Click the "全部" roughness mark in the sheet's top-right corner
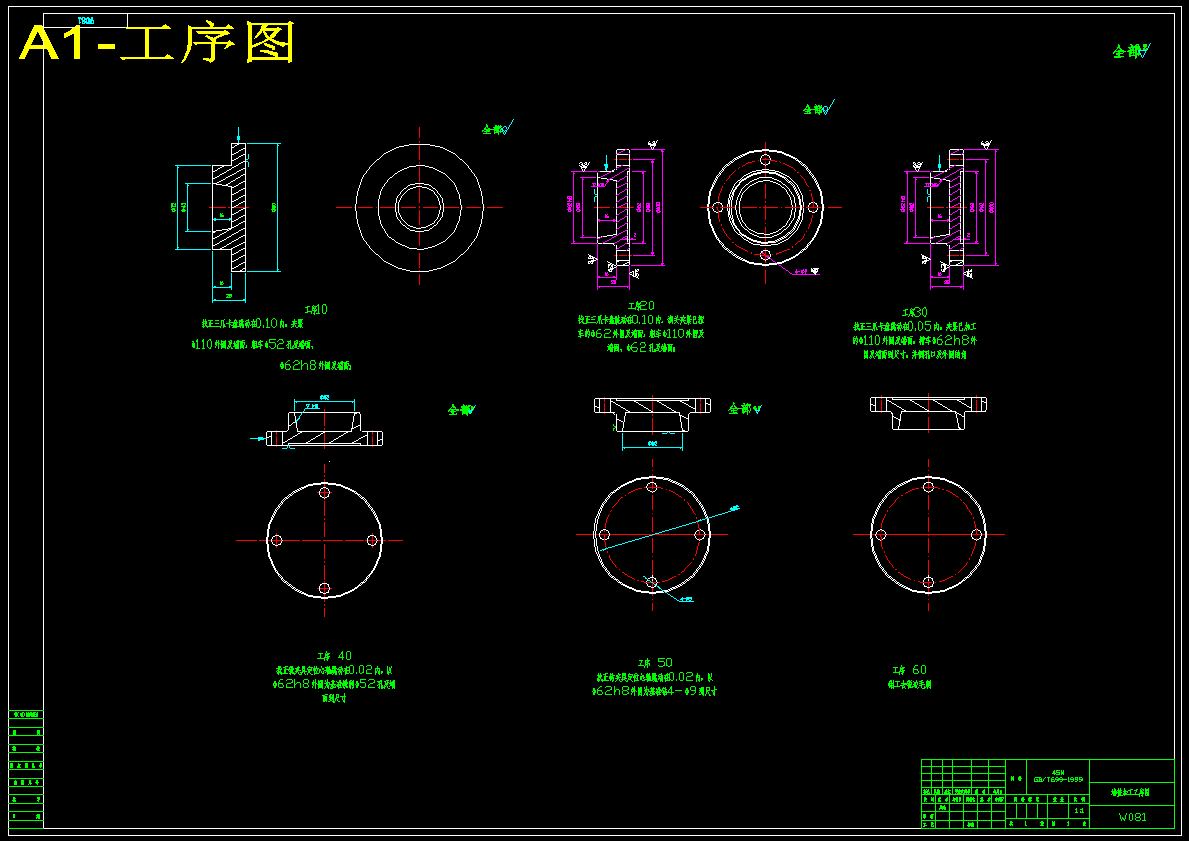Screen dimensions: 1189x841 point(1131,51)
